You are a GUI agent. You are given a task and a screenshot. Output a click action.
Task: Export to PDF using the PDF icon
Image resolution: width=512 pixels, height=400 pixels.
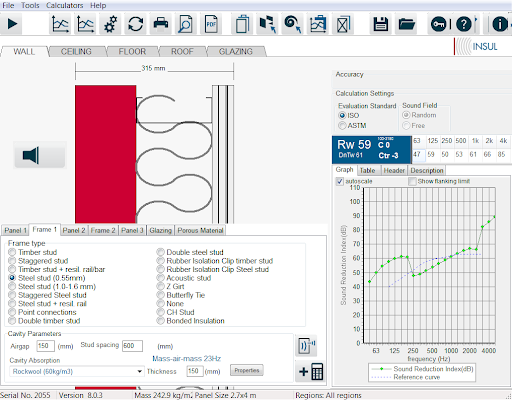(211, 24)
